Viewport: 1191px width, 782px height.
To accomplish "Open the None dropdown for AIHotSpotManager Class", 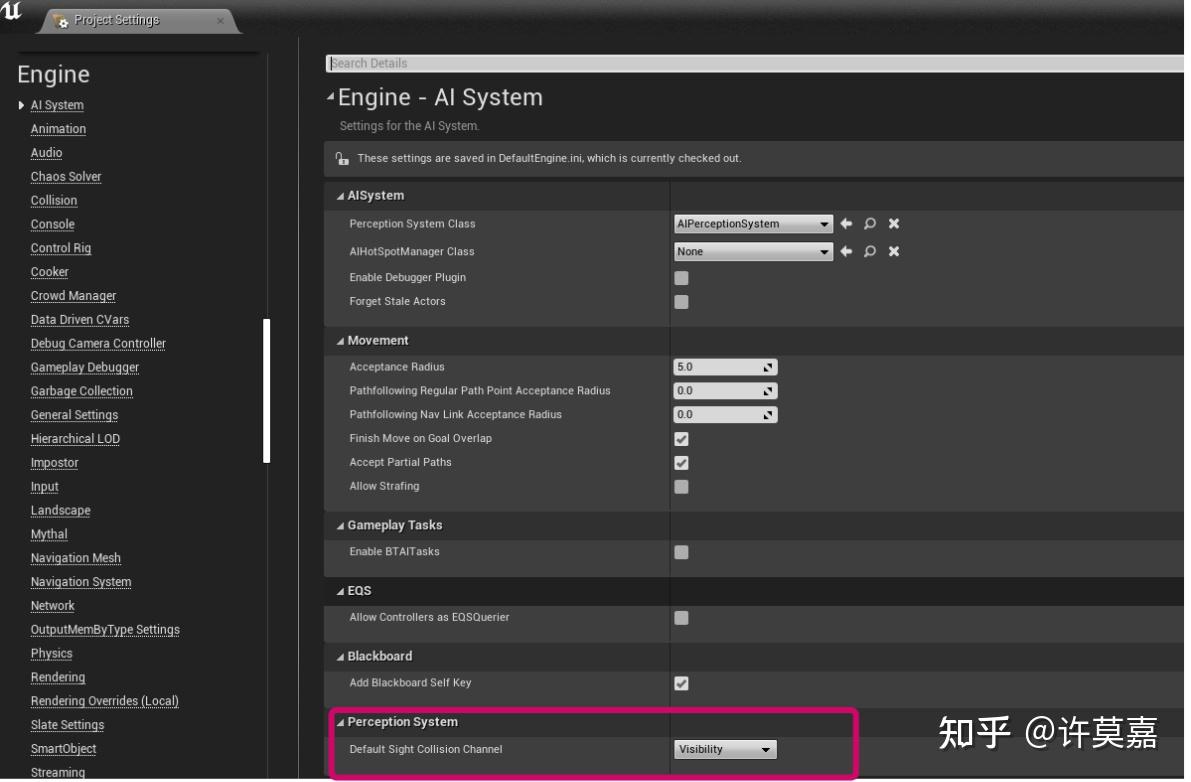I will (752, 251).
